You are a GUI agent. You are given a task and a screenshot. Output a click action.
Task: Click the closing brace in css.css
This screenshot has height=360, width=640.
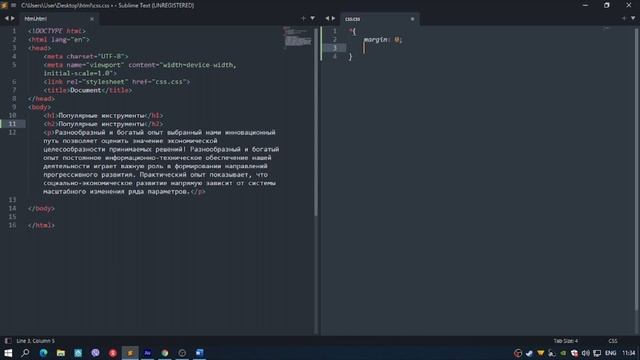350,57
